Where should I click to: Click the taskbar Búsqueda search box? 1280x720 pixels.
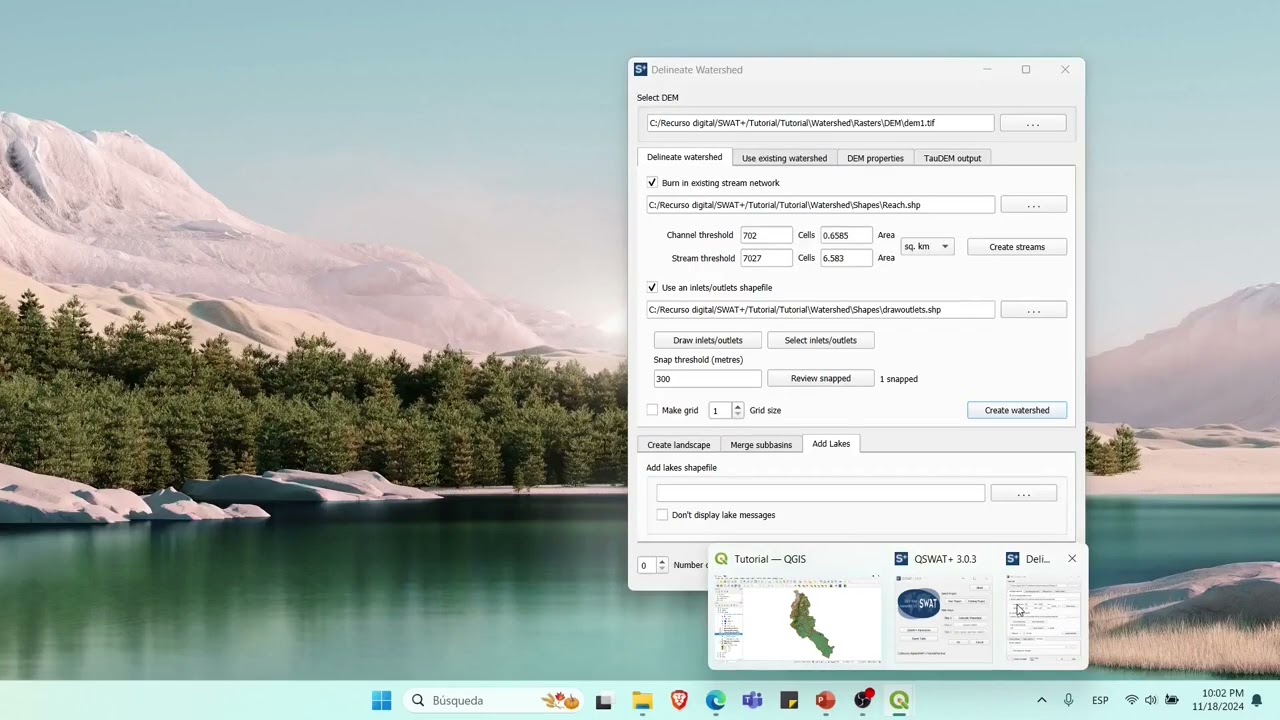click(x=495, y=701)
